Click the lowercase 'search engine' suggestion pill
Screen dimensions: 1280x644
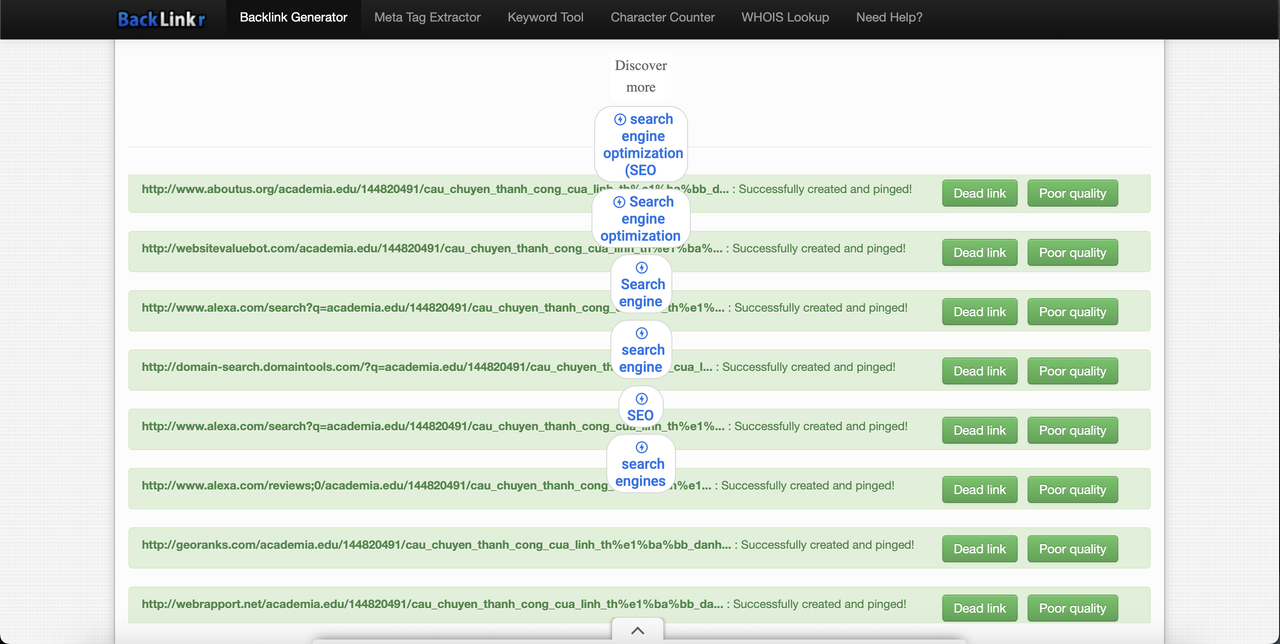coord(641,350)
